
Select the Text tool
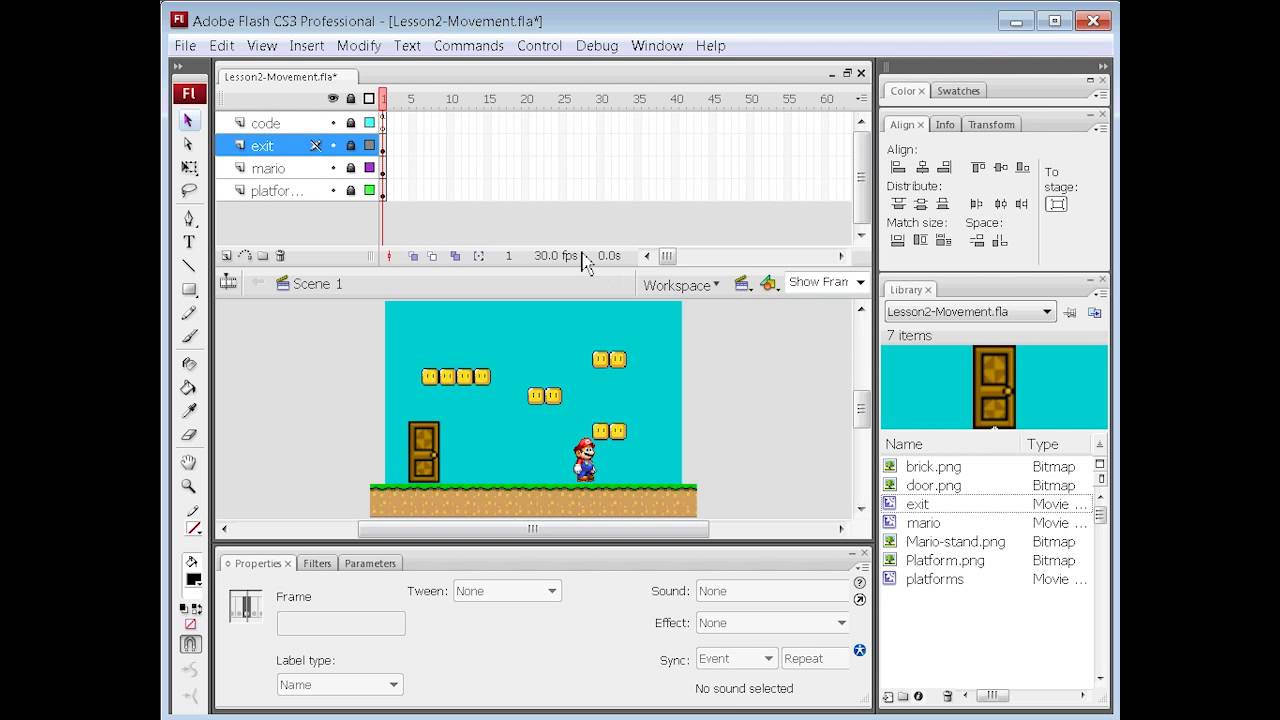pyautogui.click(x=188, y=242)
